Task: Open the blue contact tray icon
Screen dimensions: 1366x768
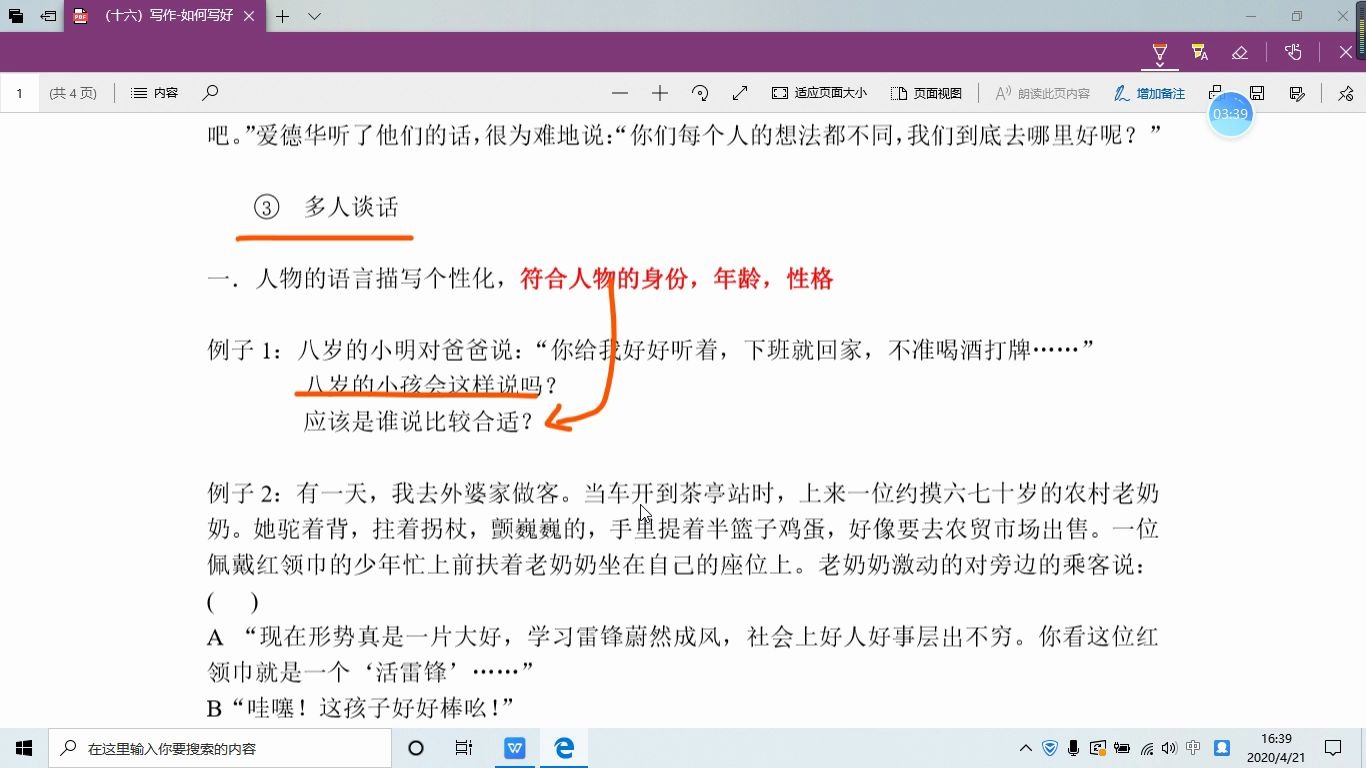Action: tap(1221, 748)
